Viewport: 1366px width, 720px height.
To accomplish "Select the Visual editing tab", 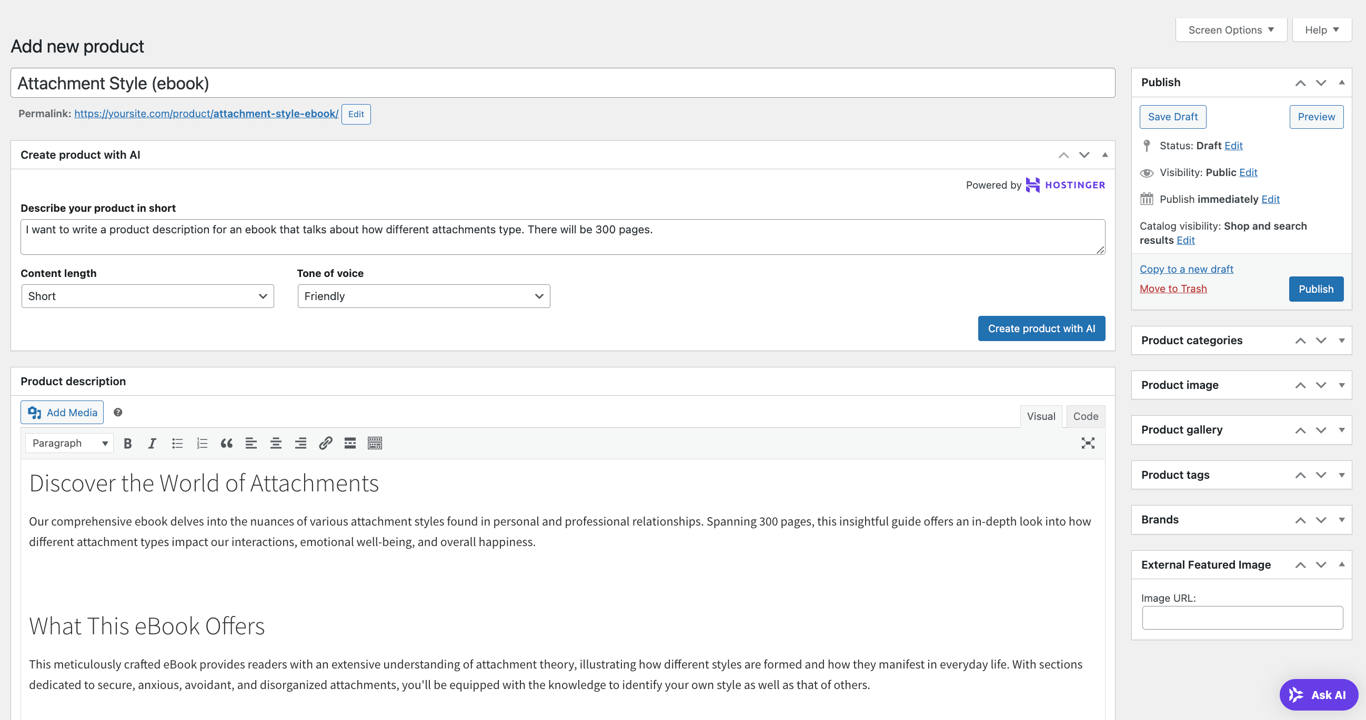I will coord(1041,416).
